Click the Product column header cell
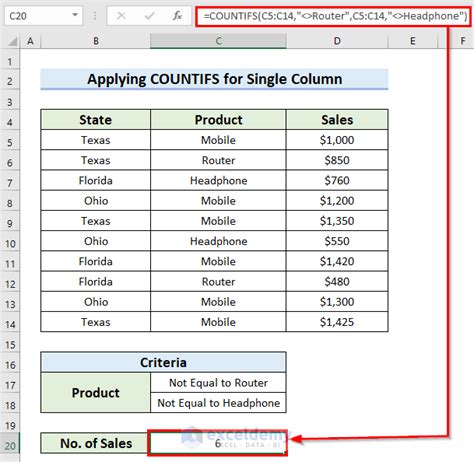Image resolution: width=474 pixels, height=462 pixels. click(x=218, y=120)
